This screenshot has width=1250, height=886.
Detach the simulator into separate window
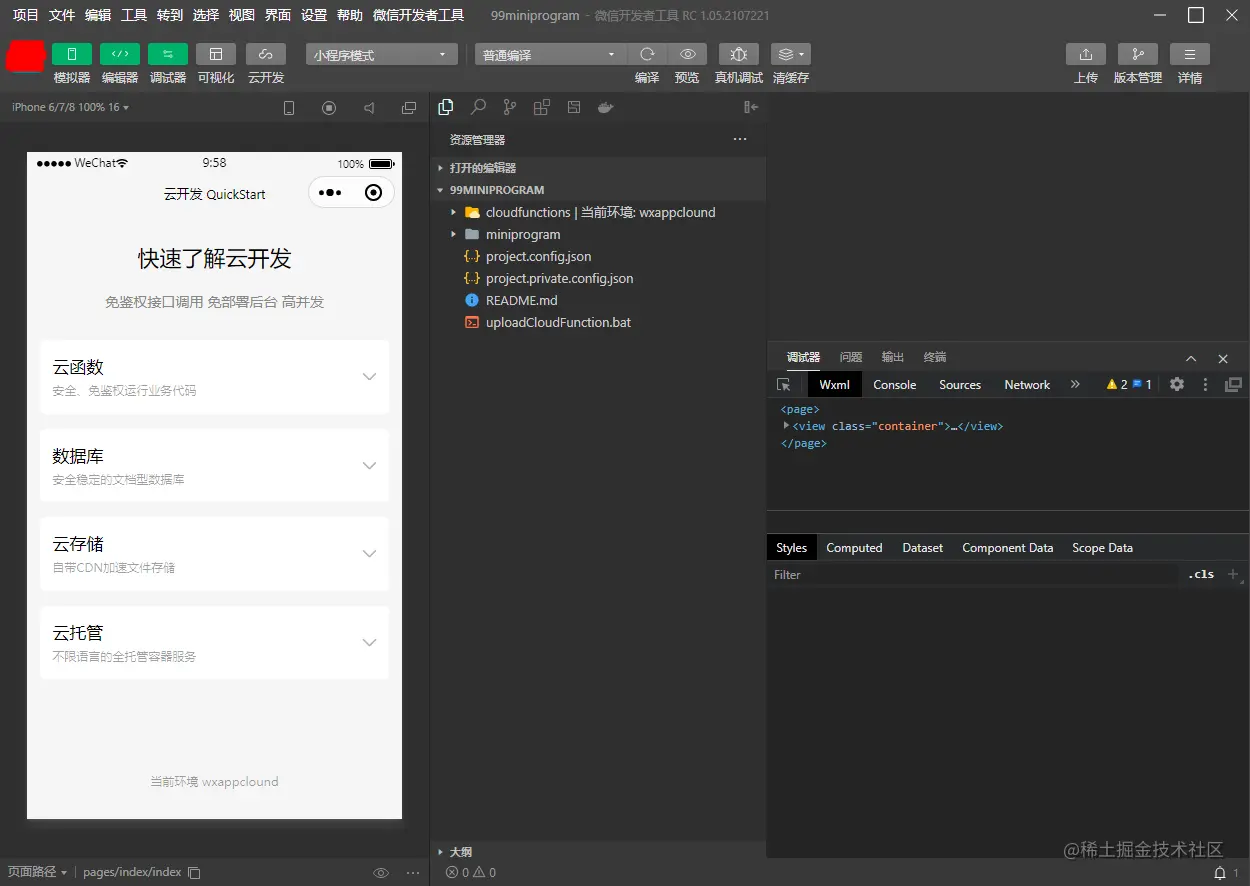pyautogui.click(x=409, y=108)
